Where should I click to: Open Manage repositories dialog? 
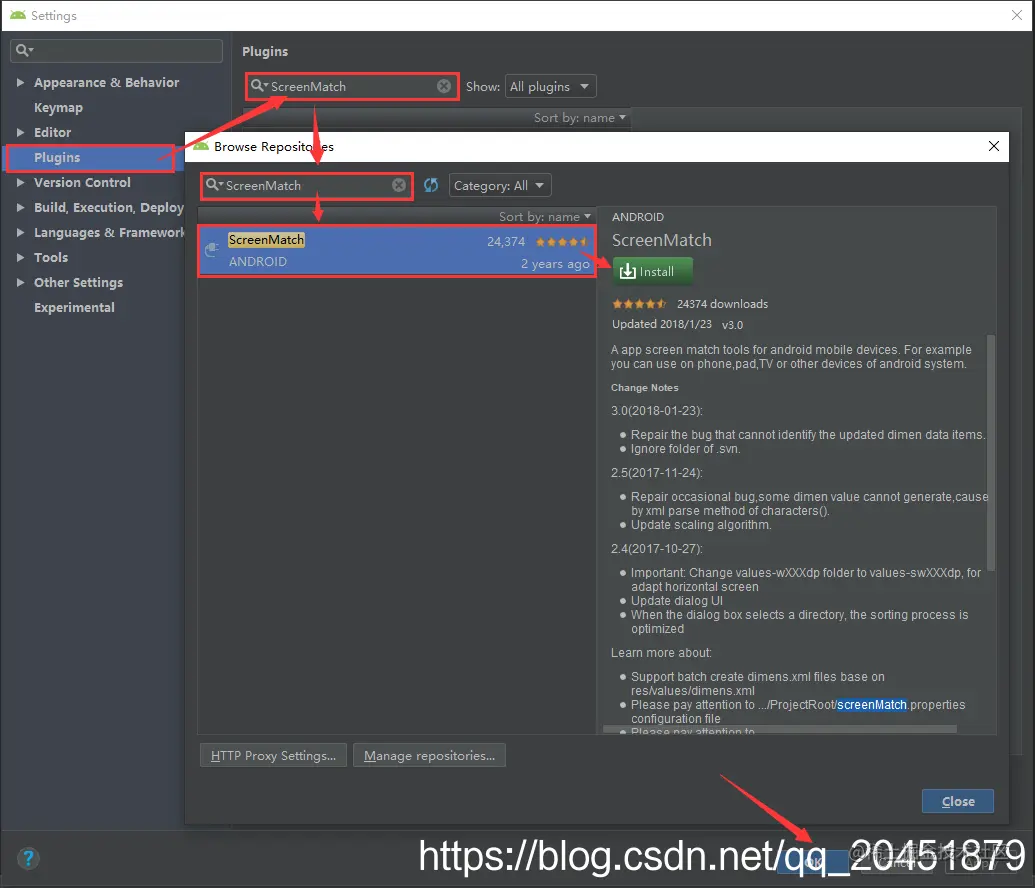pos(429,755)
